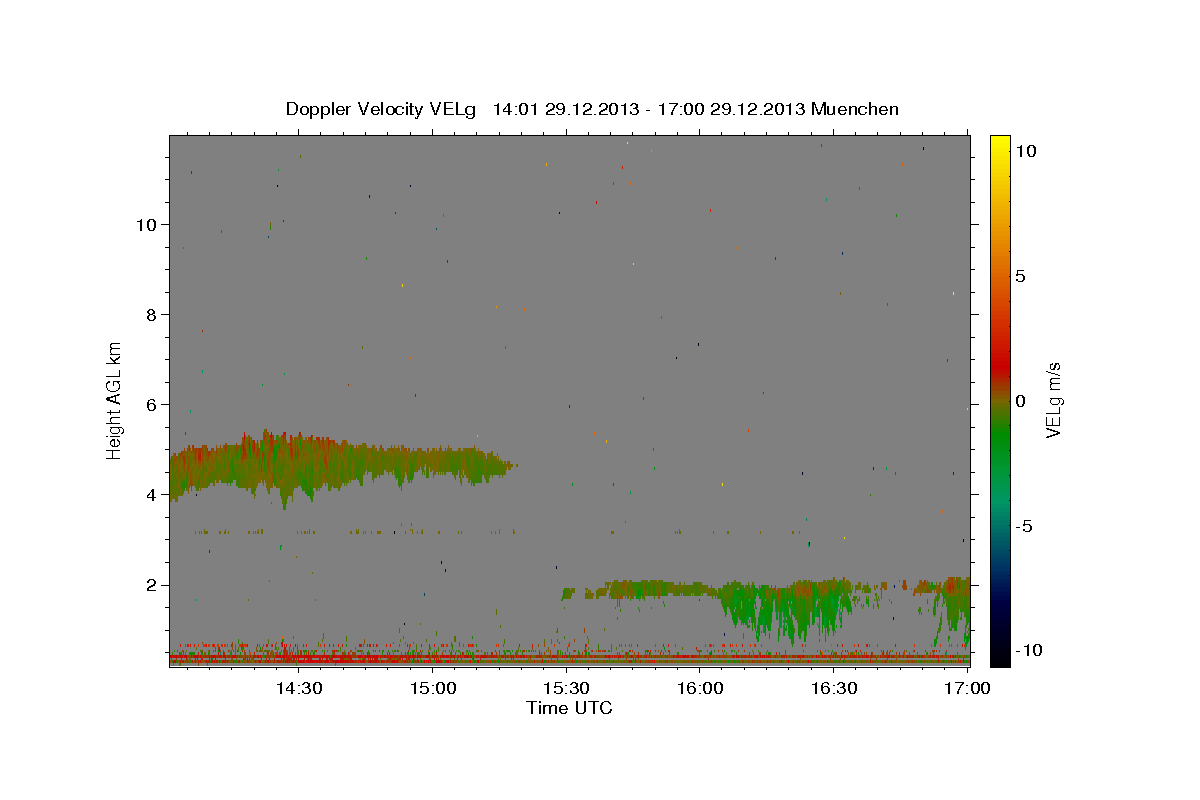The height and width of the screenshot is (800, 1200).
Task: Click the 'Time UTC' axis label
Action: pos(569,708)
